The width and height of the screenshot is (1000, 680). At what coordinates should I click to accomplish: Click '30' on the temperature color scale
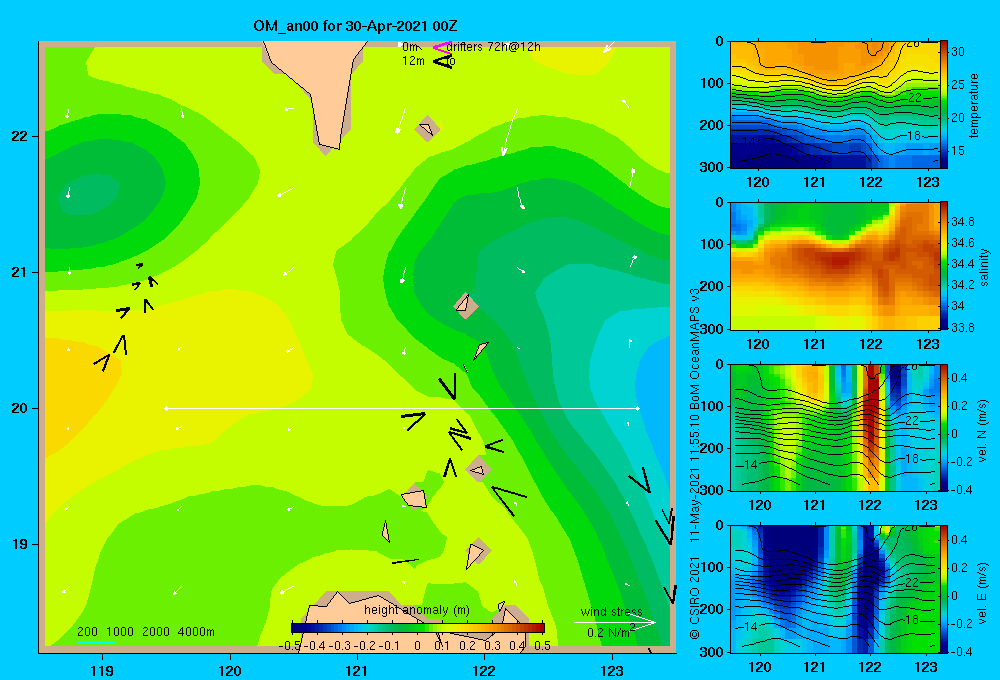tap(958, 52)
